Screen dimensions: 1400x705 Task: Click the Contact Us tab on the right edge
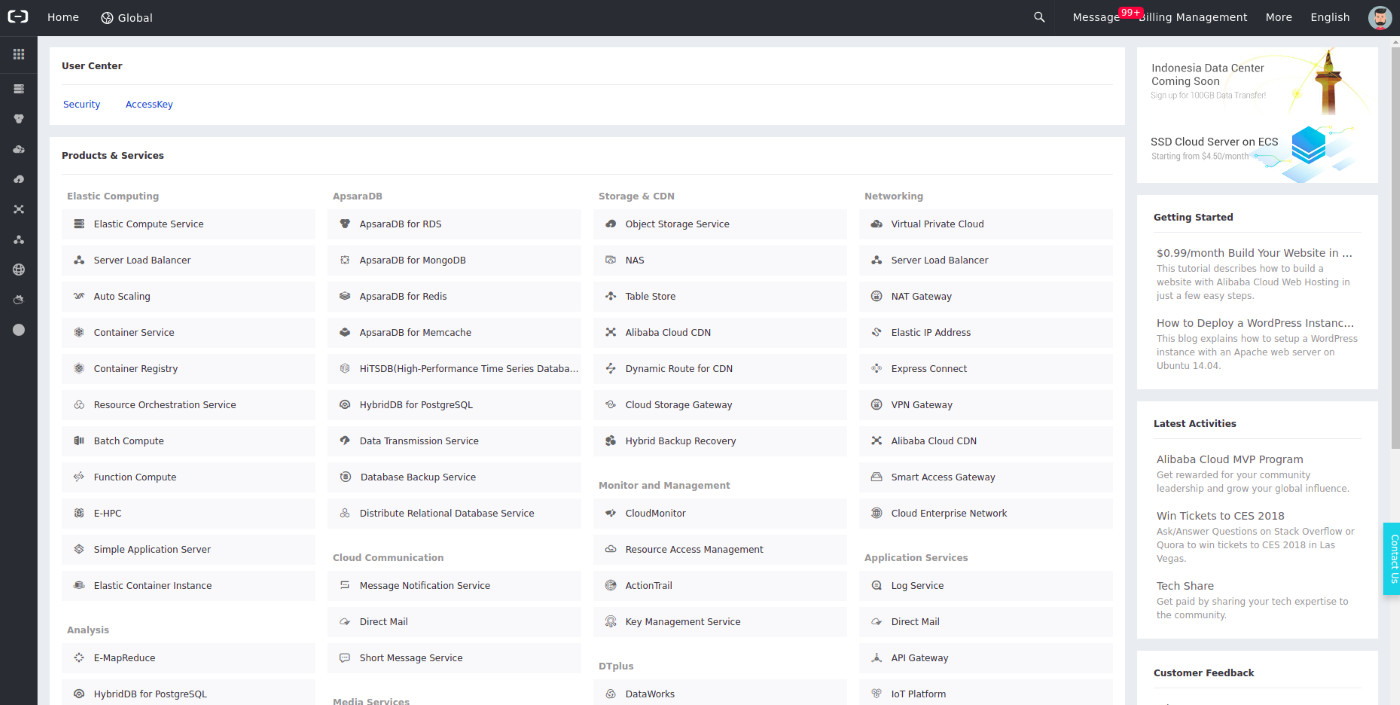(x=1394, y=559)
